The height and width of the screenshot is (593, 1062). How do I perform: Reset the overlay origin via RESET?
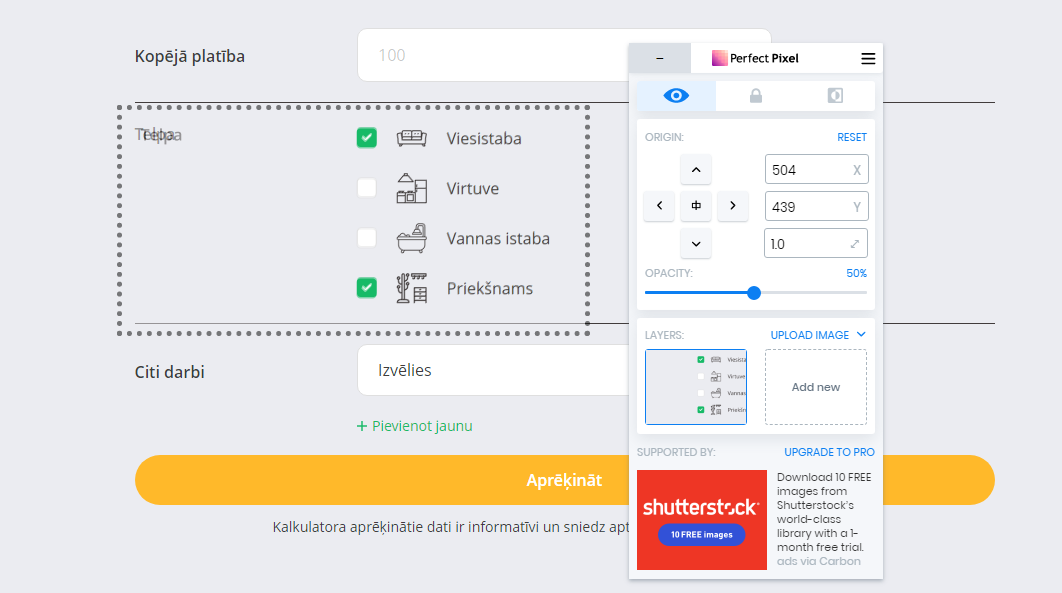coord(853,136)
